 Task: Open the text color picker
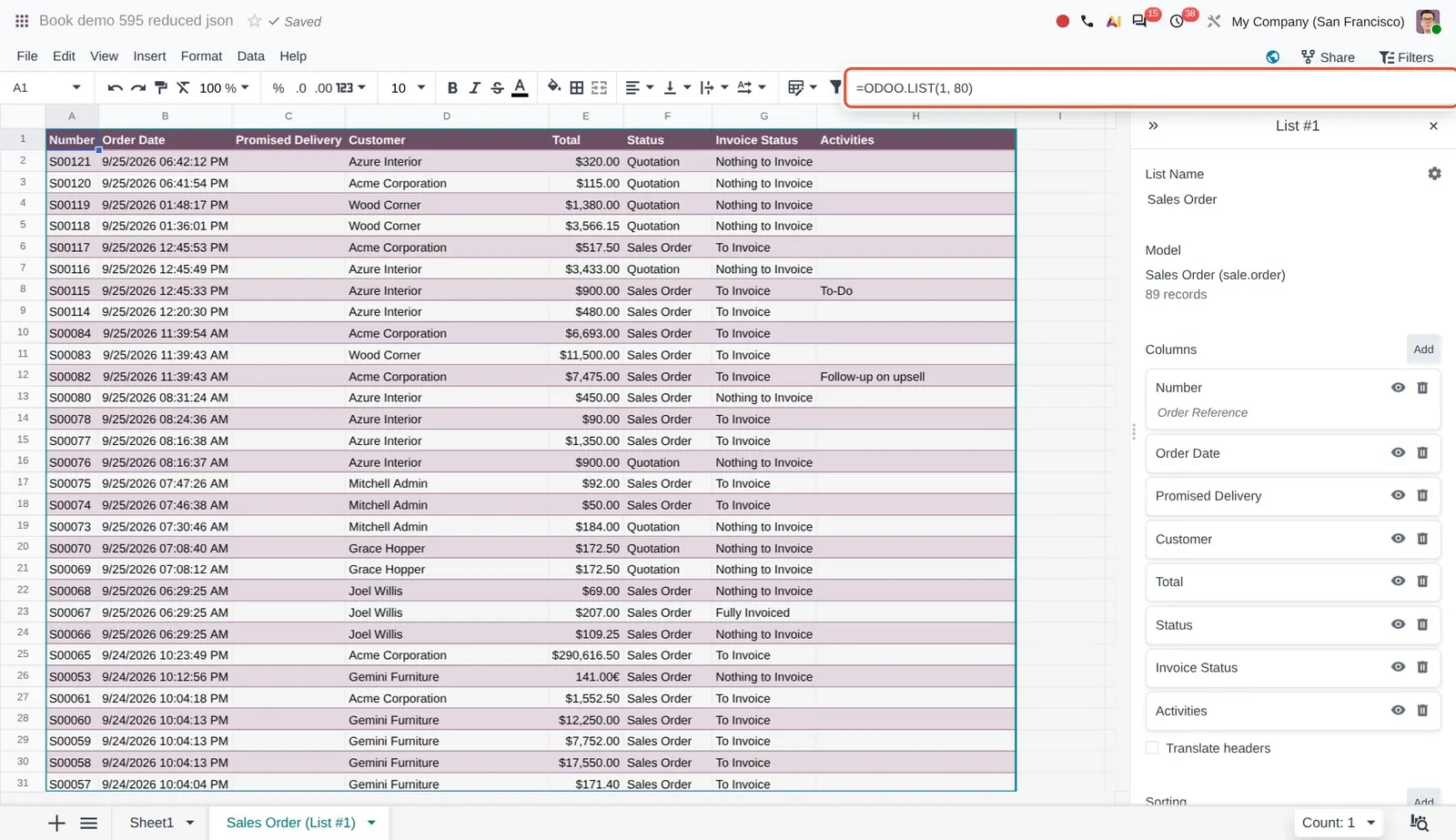520,87
